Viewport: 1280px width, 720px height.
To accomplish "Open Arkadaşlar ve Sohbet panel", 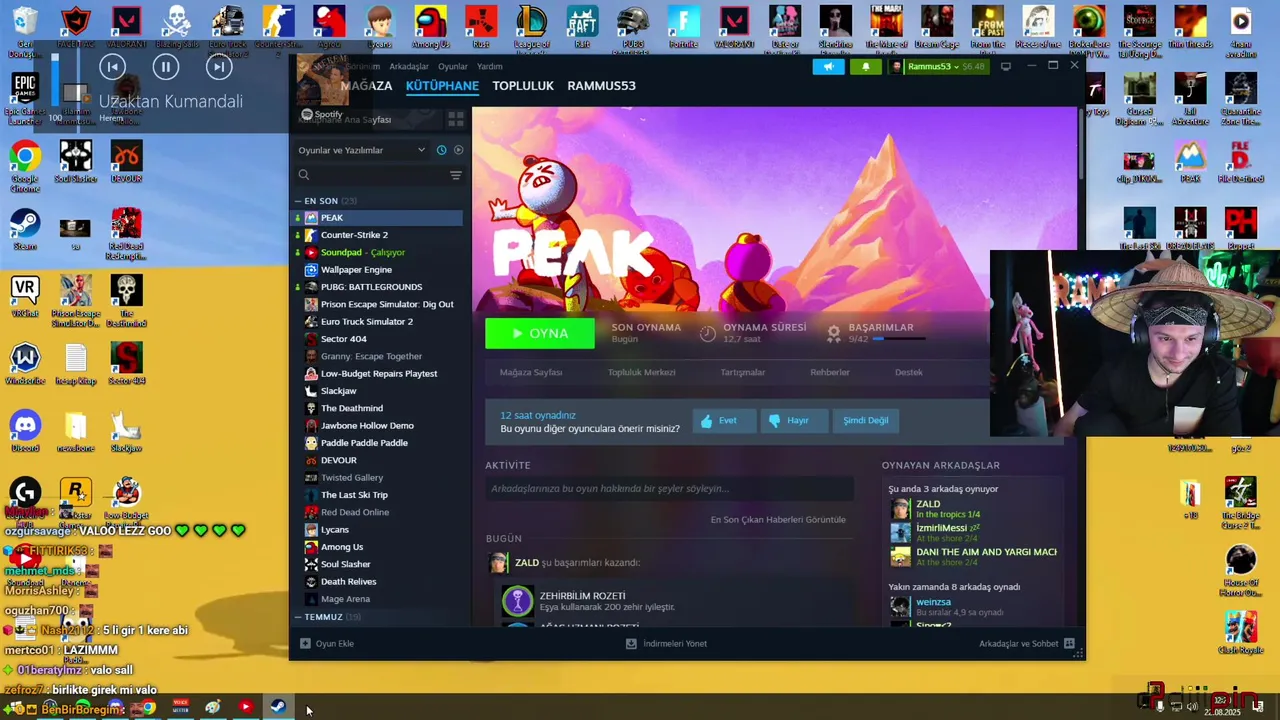I will (x=1027, y=644).
